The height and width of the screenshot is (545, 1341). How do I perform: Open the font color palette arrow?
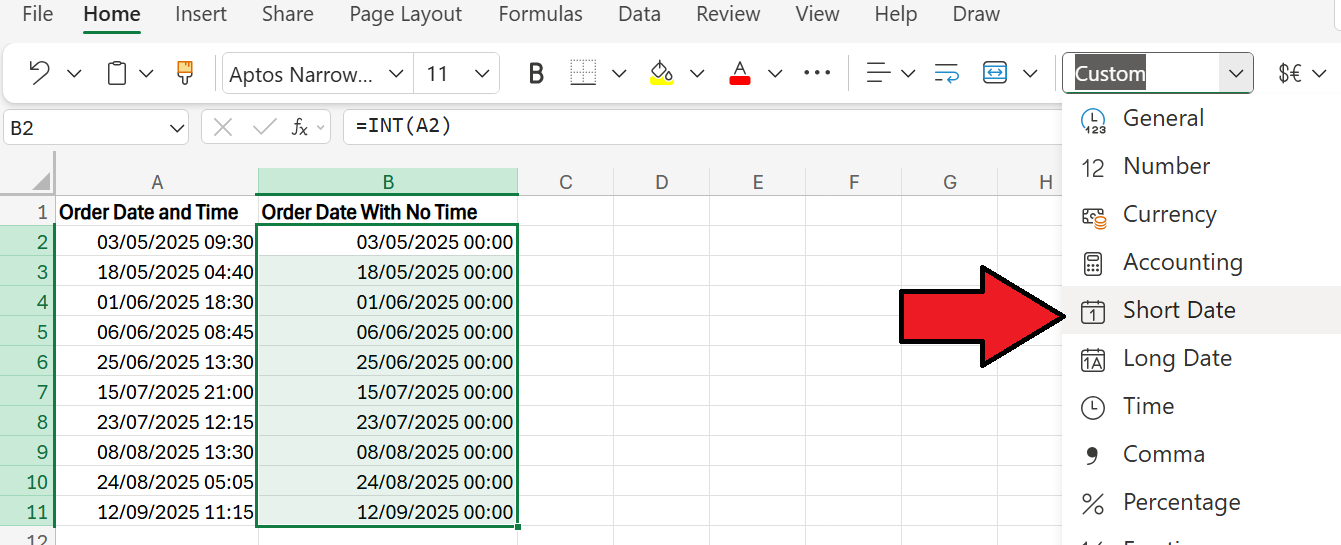click(x=775, y=73)
